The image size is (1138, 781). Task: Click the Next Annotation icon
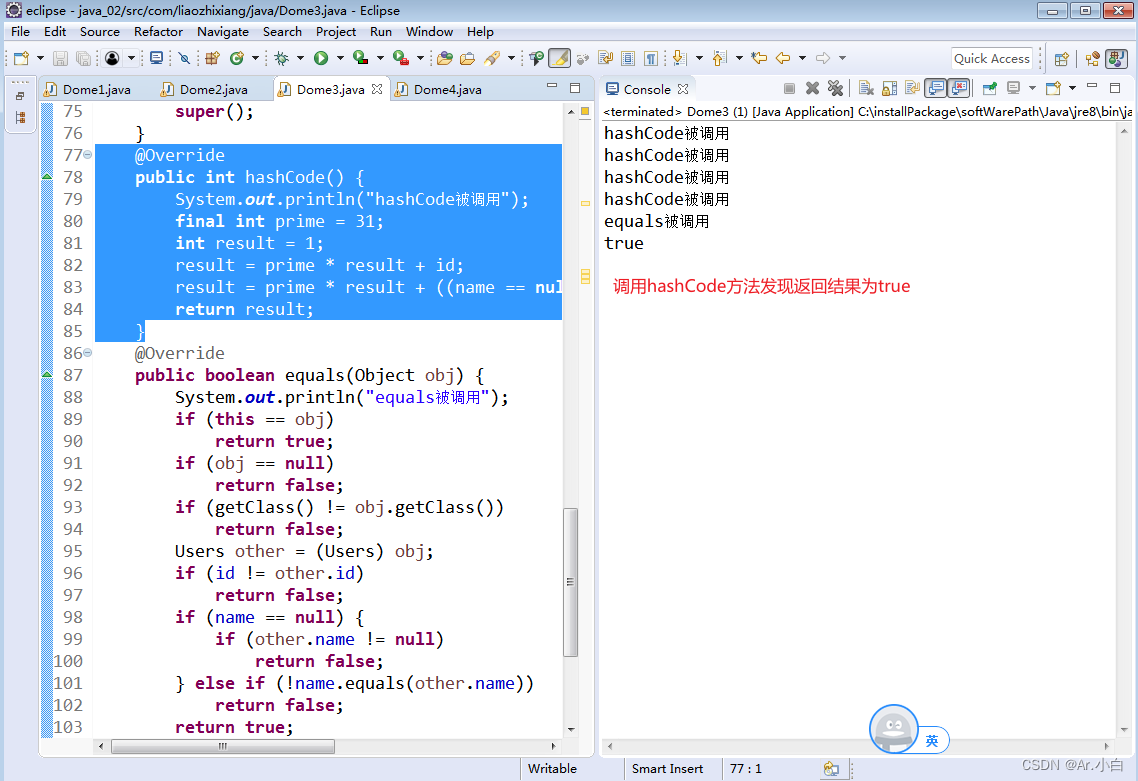click(679, 58)
